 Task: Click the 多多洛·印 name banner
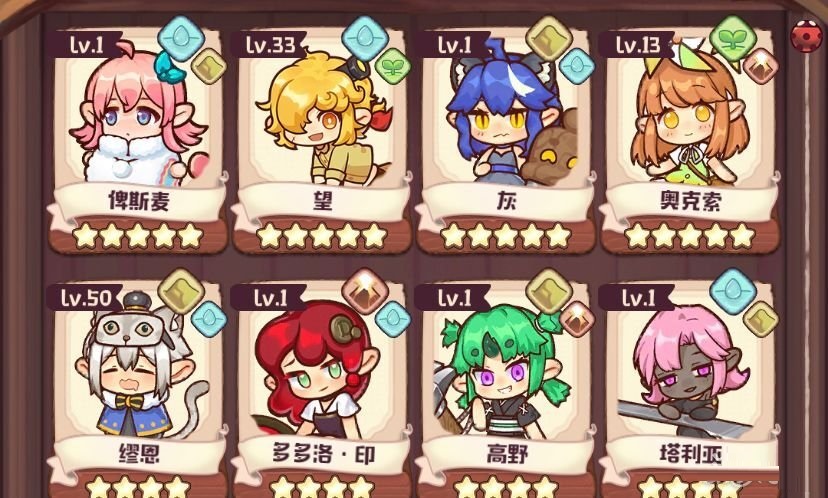click(323, 453)
